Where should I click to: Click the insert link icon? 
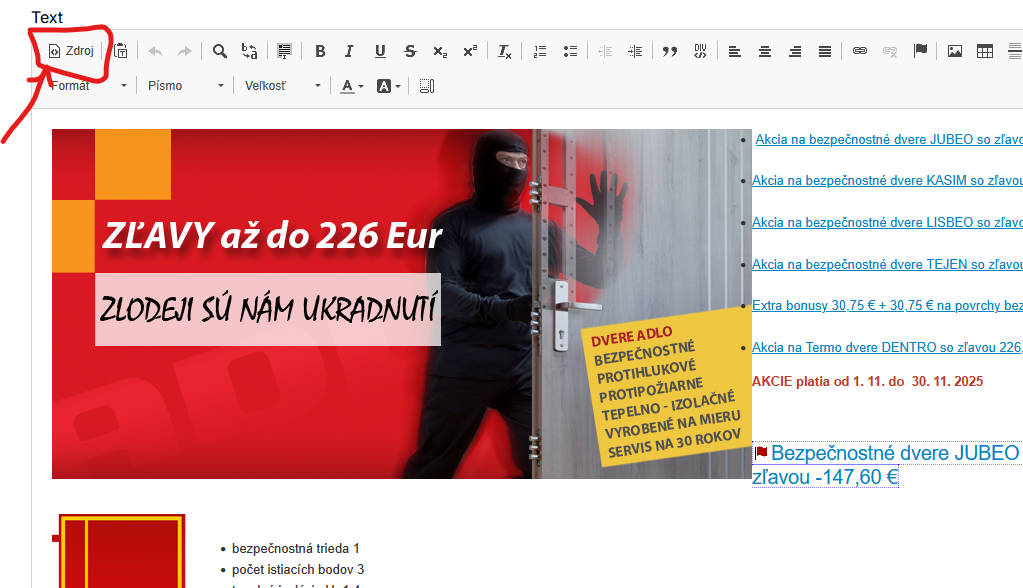pos(859,51)
